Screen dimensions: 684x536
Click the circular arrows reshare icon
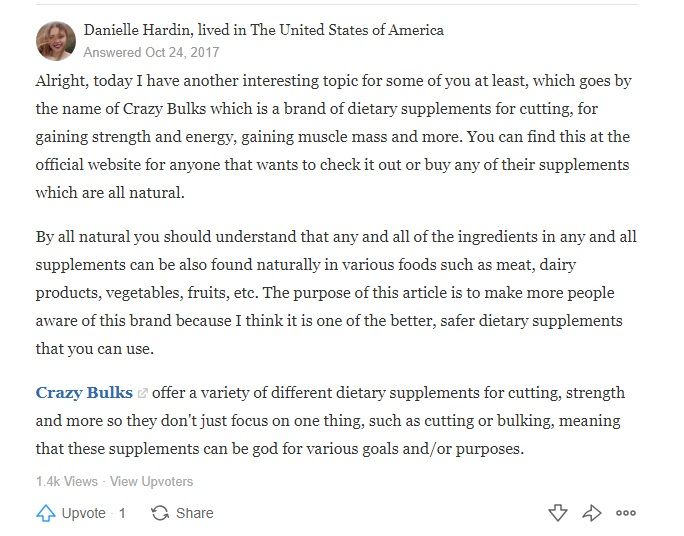[x=160, y=513]
